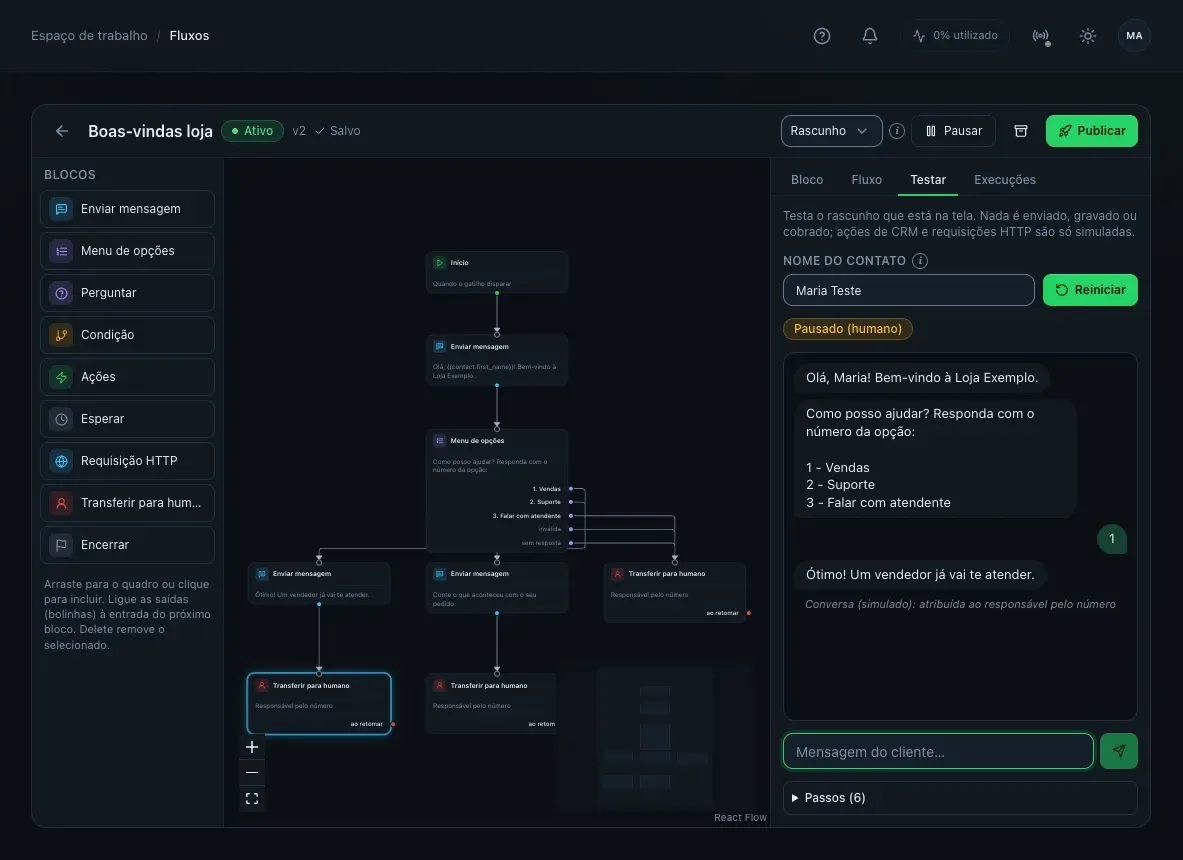Click the Pausado (humano) status badge

[x=847, y=329]
